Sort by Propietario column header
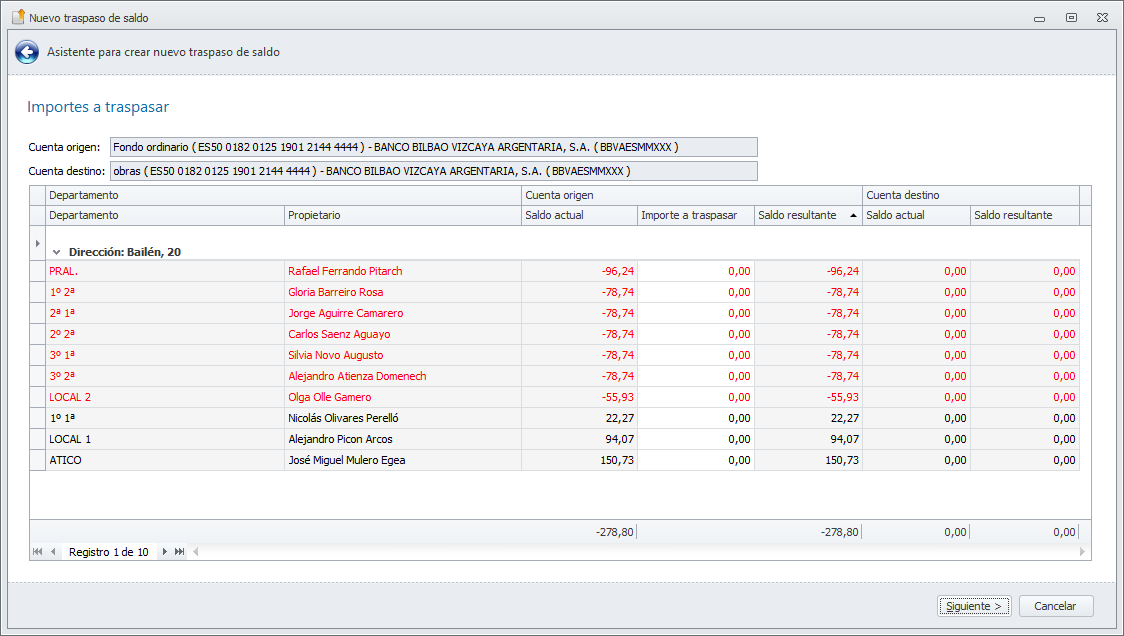This screenshot has height=636, width=1124. click(x=402, y=215)
